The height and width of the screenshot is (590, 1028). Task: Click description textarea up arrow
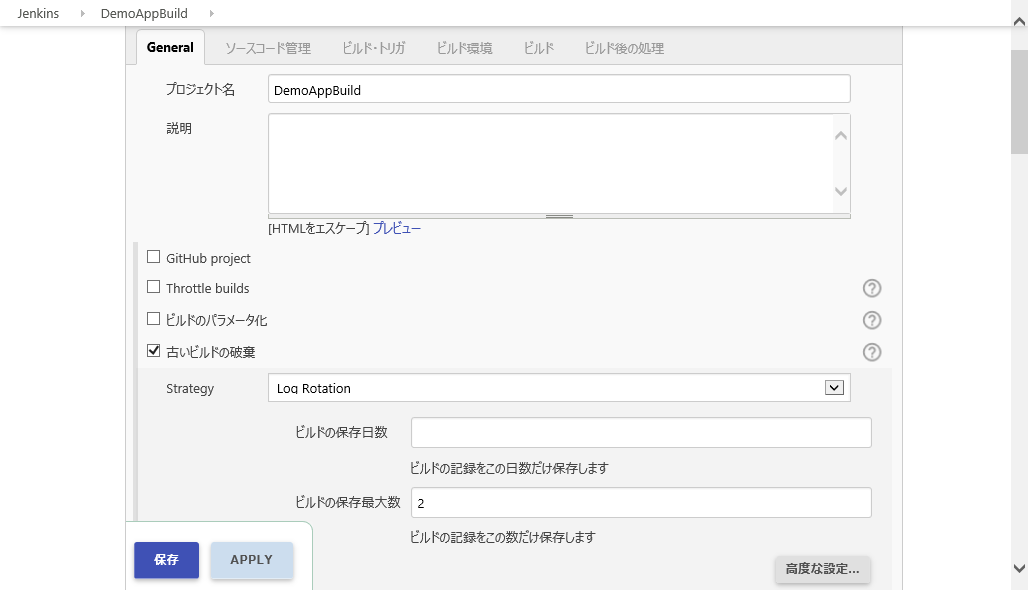point(840,136)
